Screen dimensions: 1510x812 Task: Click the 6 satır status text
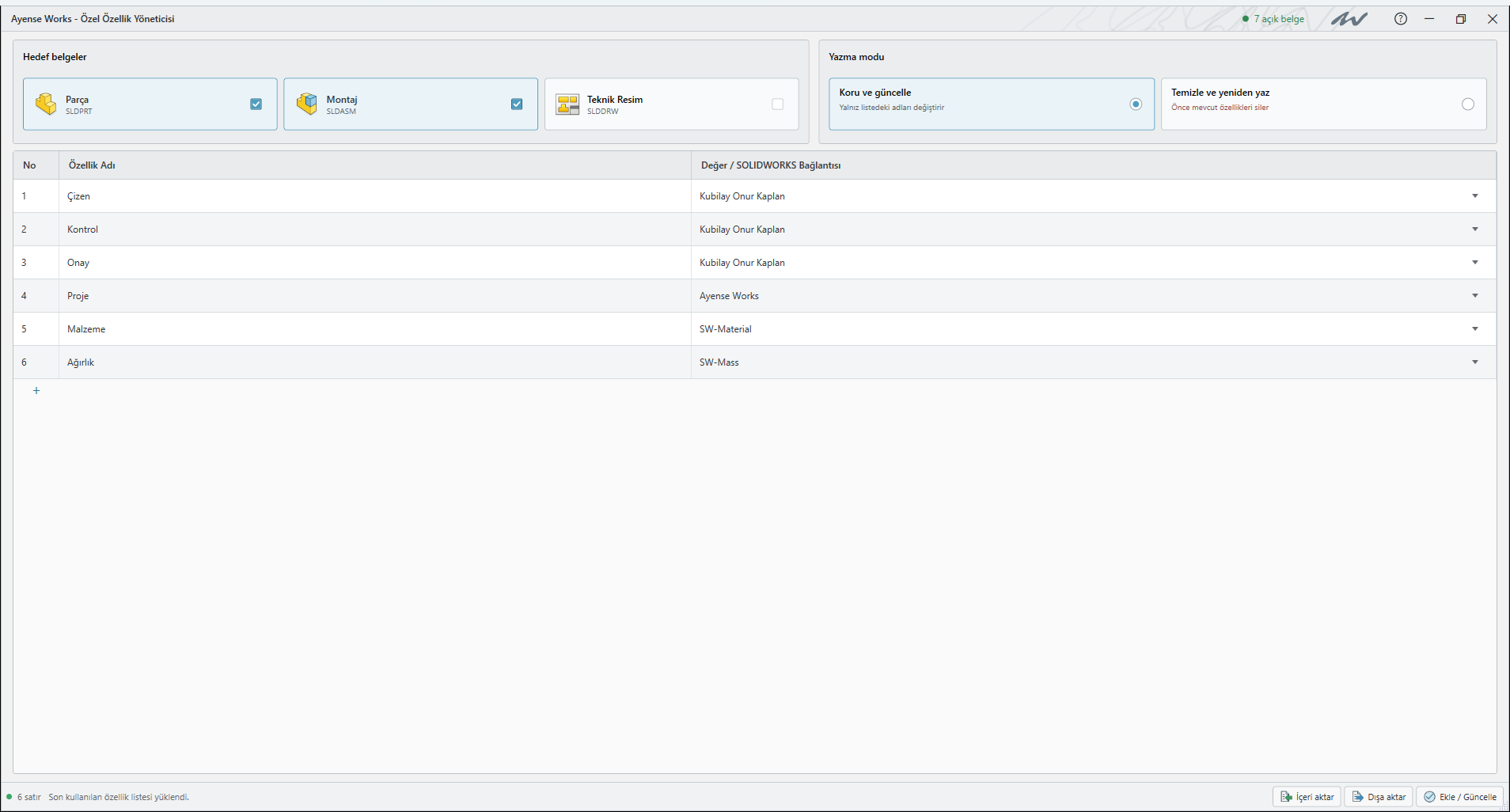(29, 797)
